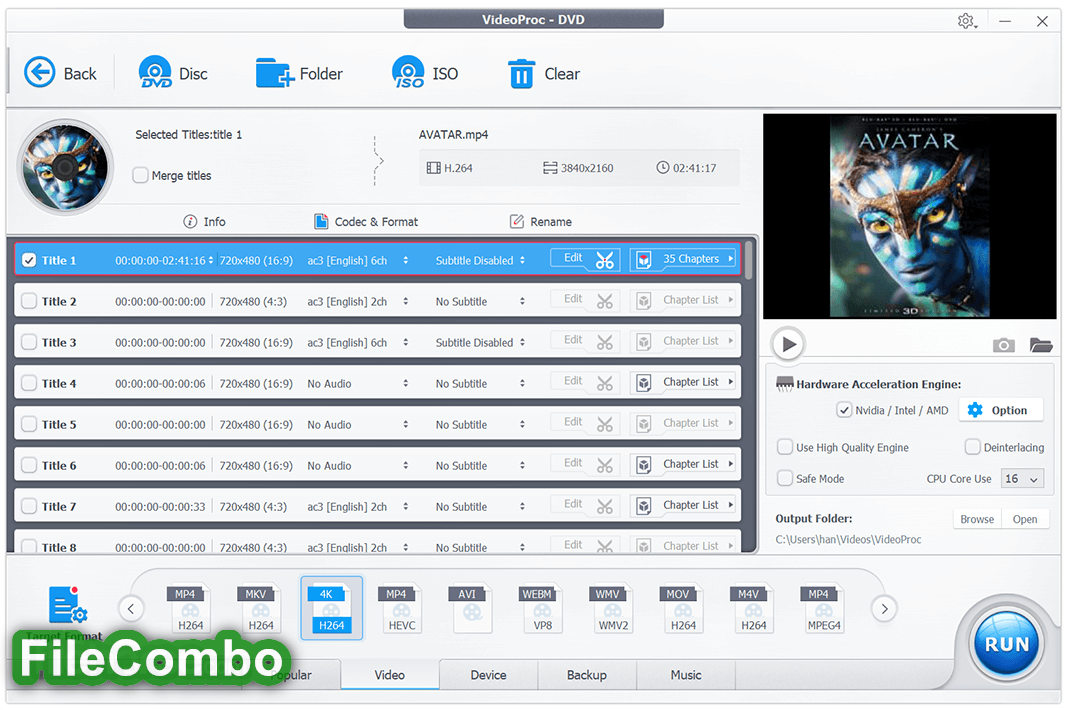Viewport: 1067px width, 710px height.
Task: Open Target Format settings icon
Action: pos(67,604)
